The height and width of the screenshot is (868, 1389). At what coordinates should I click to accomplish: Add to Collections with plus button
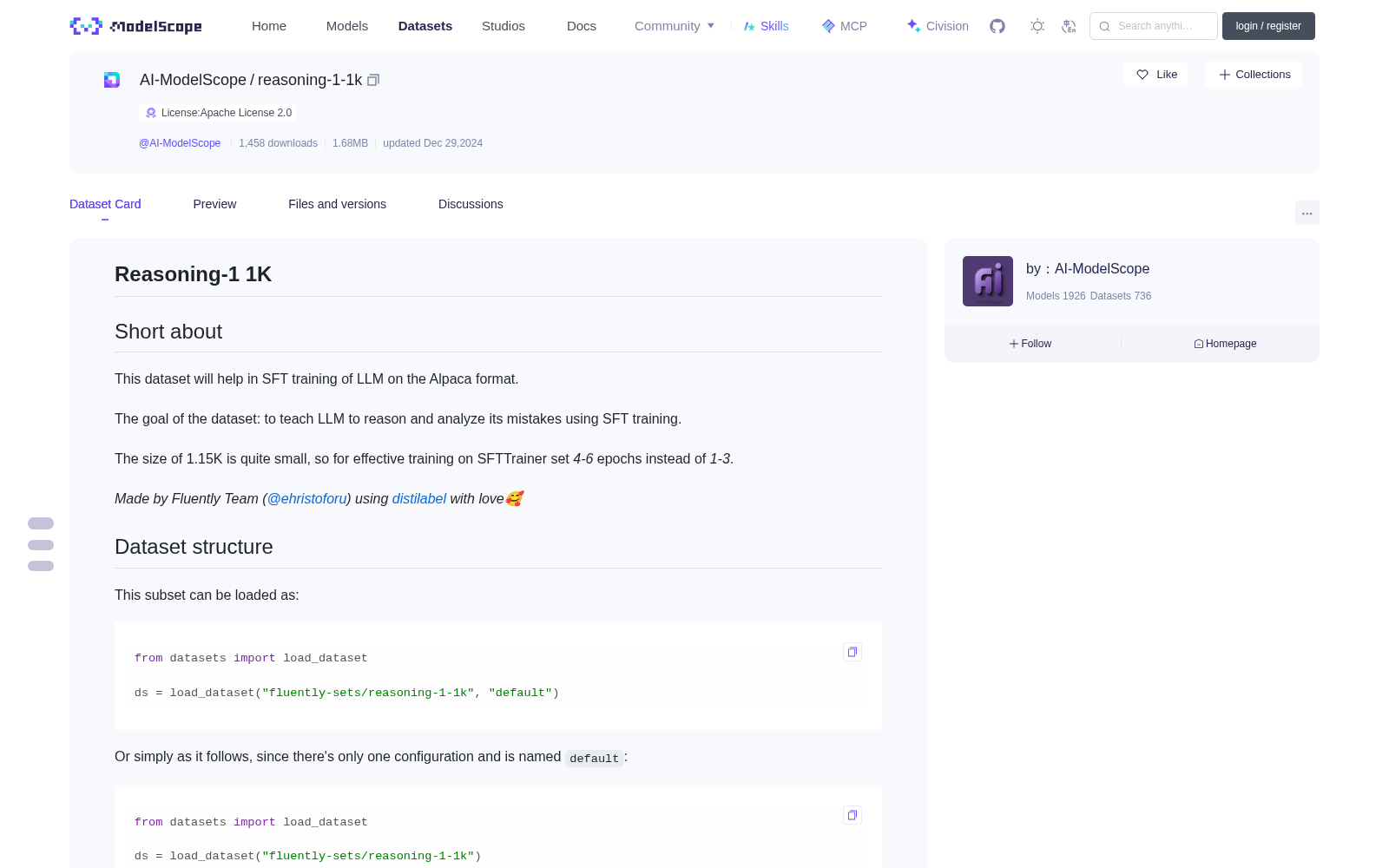[1254, 75]
